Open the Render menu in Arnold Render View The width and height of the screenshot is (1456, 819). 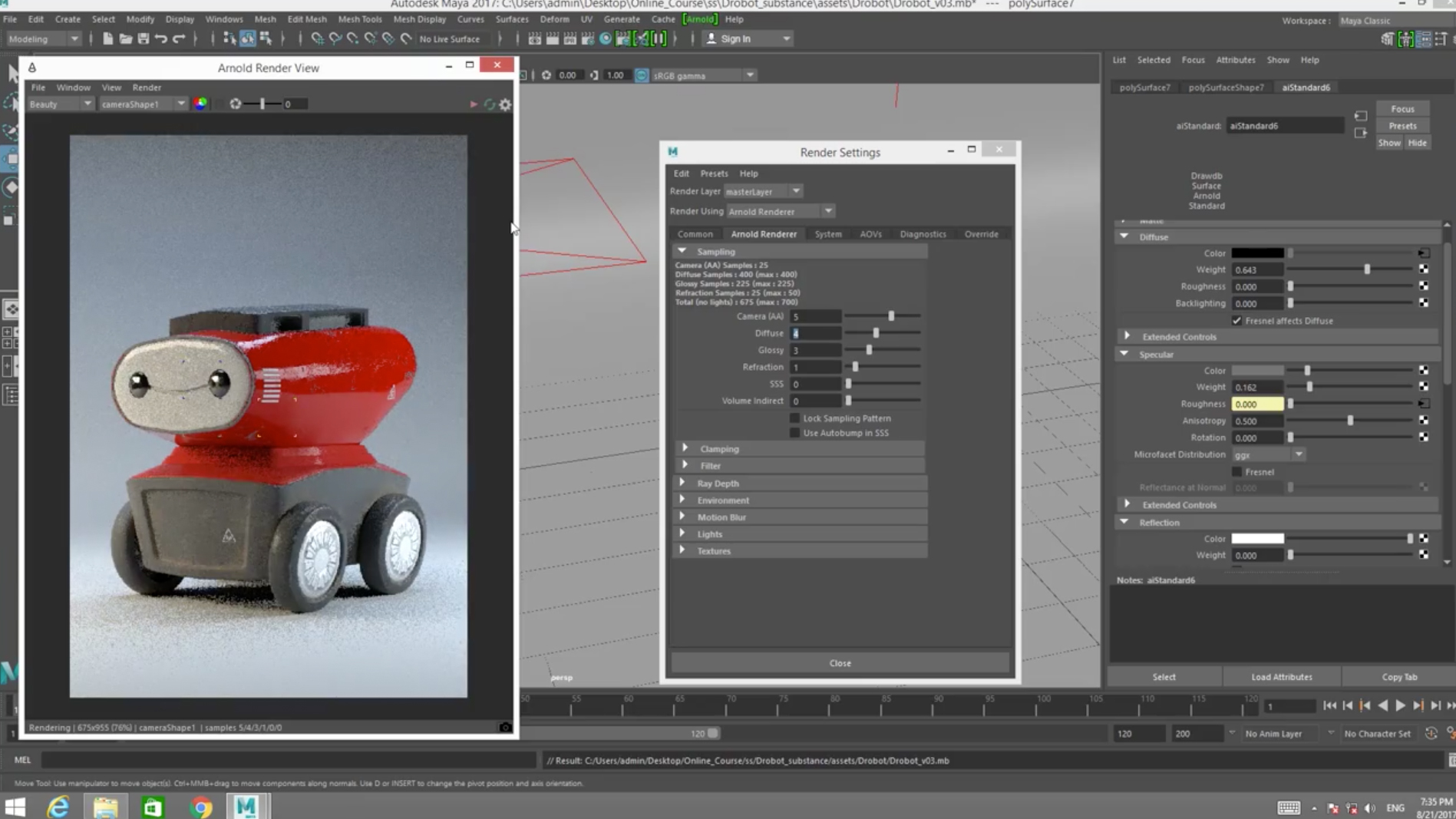(x=147, y=88)
